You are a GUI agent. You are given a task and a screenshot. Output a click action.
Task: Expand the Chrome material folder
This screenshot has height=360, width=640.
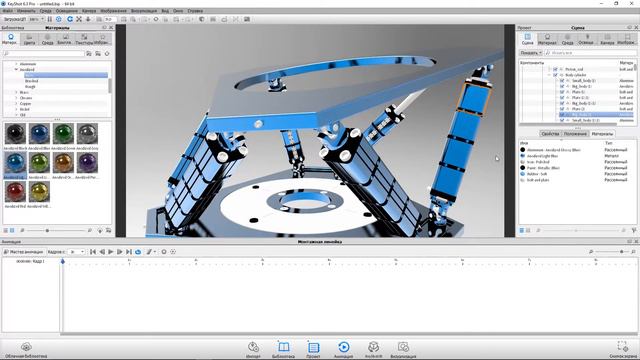pos(16,98)
